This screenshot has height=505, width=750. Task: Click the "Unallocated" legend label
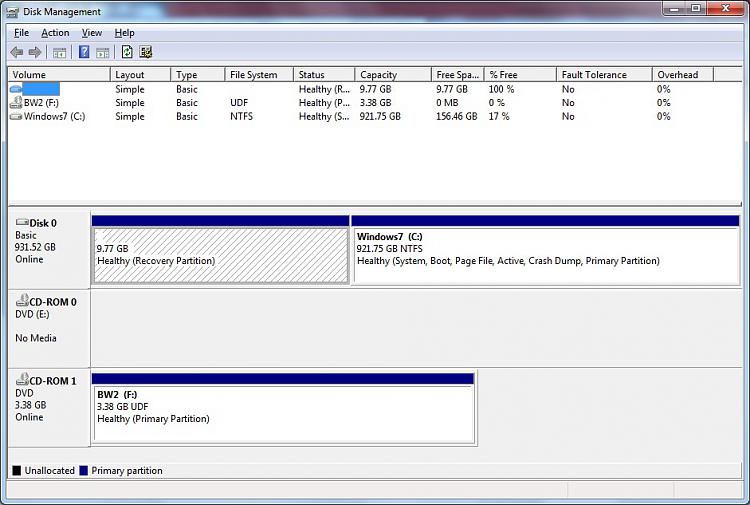point(50,471)
